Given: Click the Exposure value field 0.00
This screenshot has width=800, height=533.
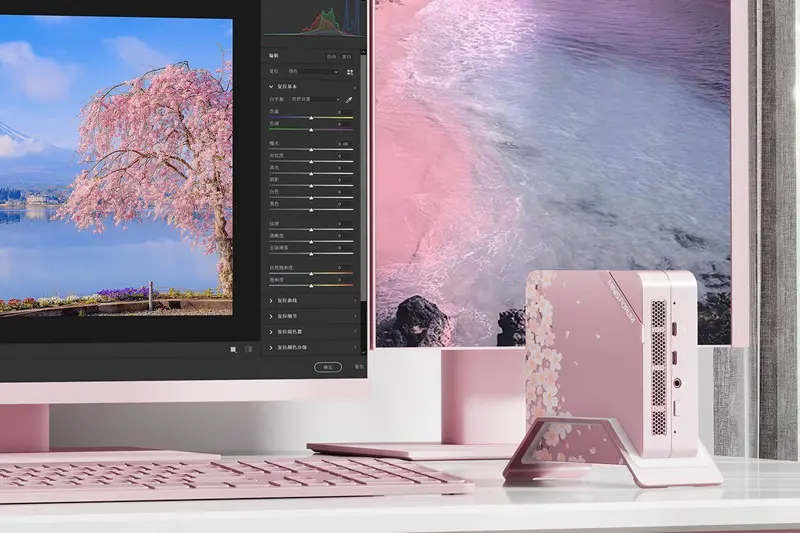Looking at the screenshot, I should (x=344, y=144).
